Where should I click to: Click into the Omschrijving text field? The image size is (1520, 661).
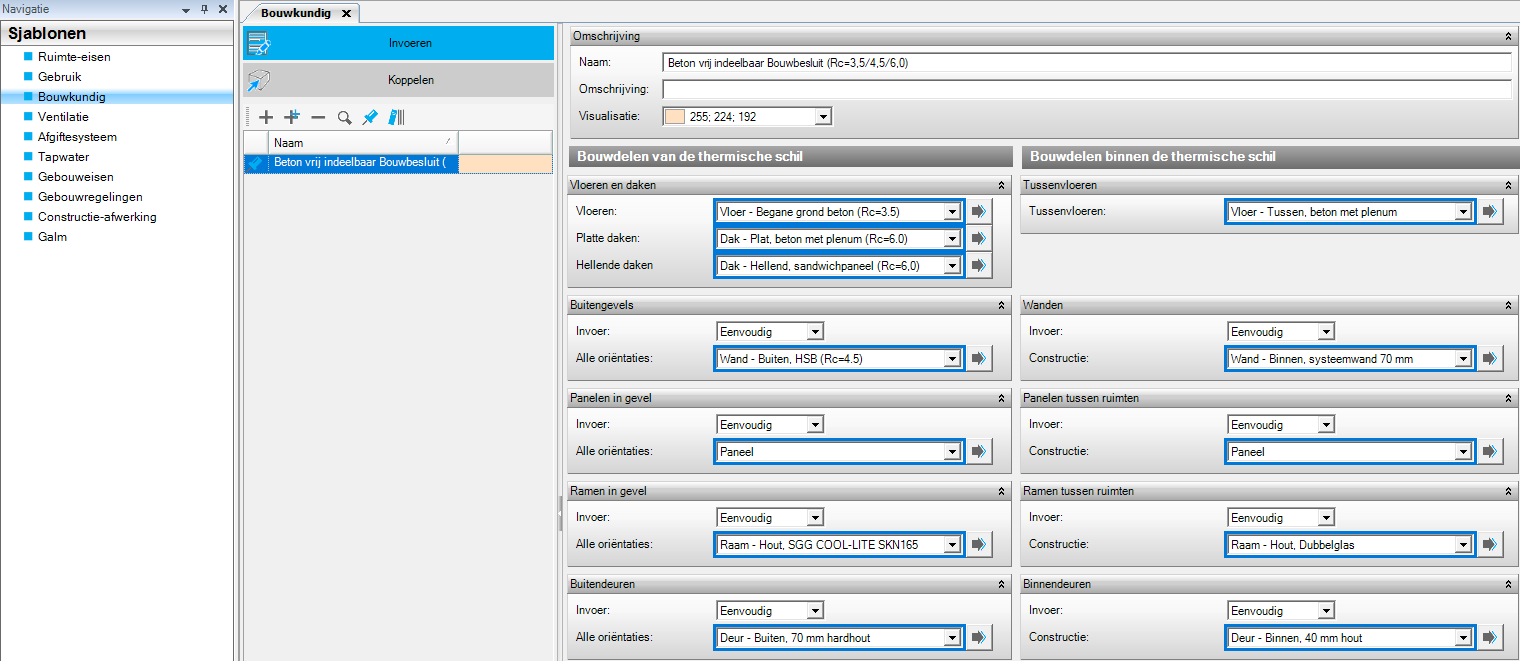pyautogui.click(x=1085, y=90)
